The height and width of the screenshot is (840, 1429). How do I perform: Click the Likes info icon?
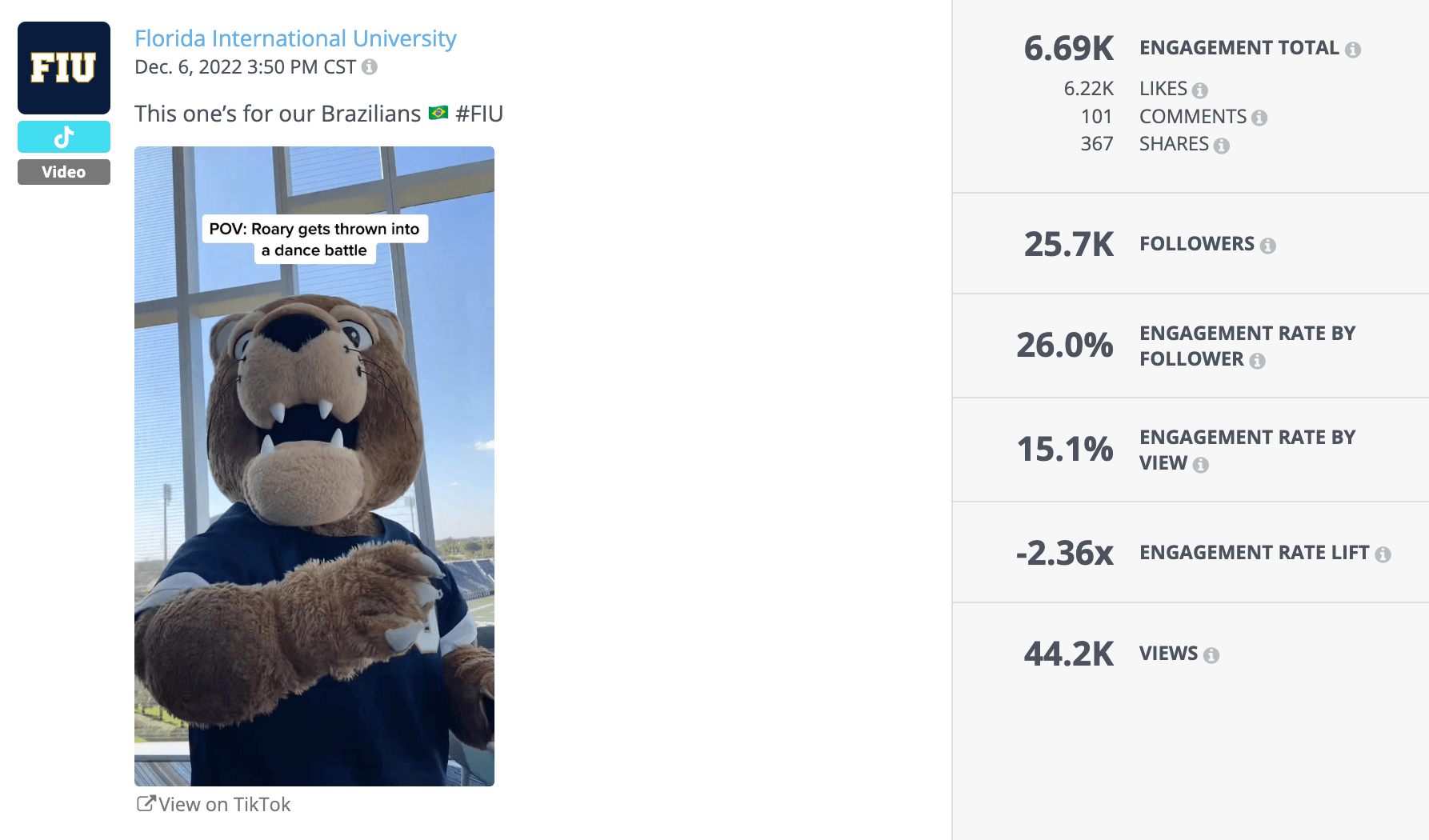coord(1199,90)
